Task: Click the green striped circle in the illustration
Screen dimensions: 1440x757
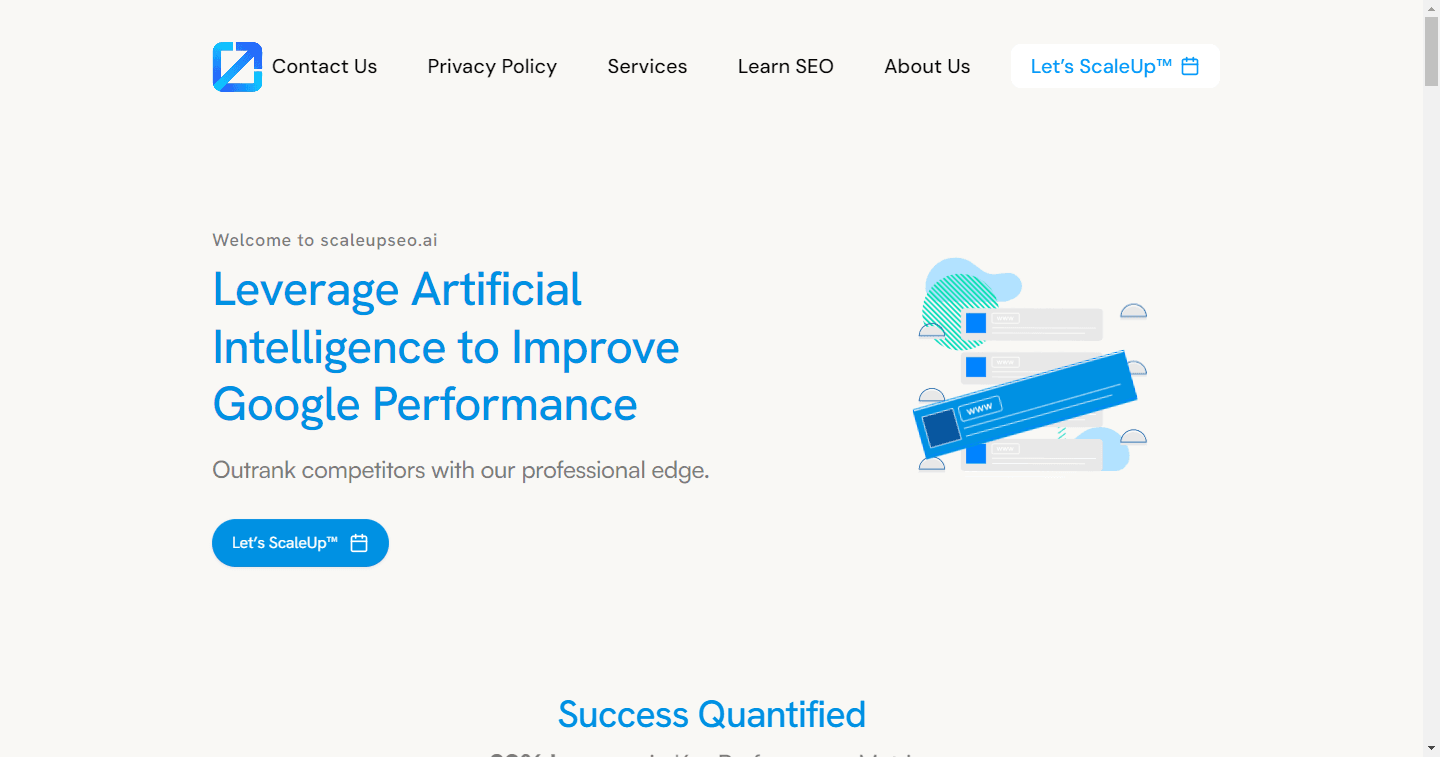Action: pos(958,310)
